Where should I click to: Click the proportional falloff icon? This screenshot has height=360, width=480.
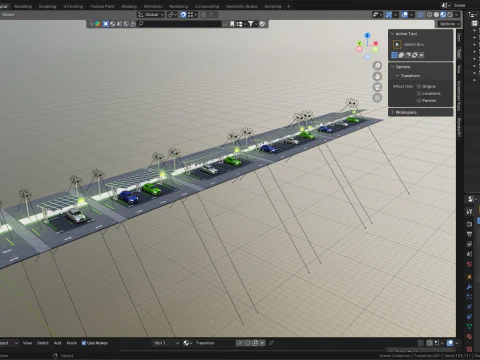[212, 15]
